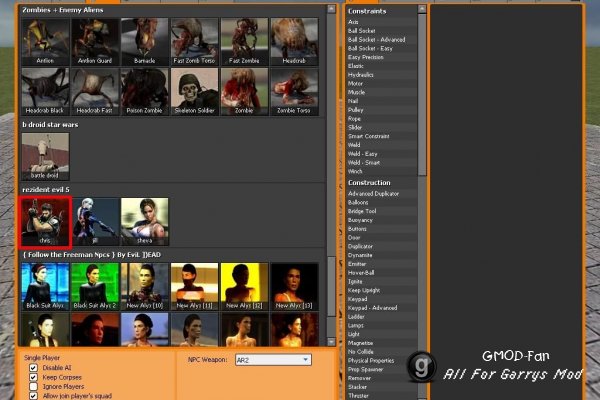The height and width of the screenshot is (400, 600).
Task: Uncheck the Keep Corpses option
Action: (34, 377)
